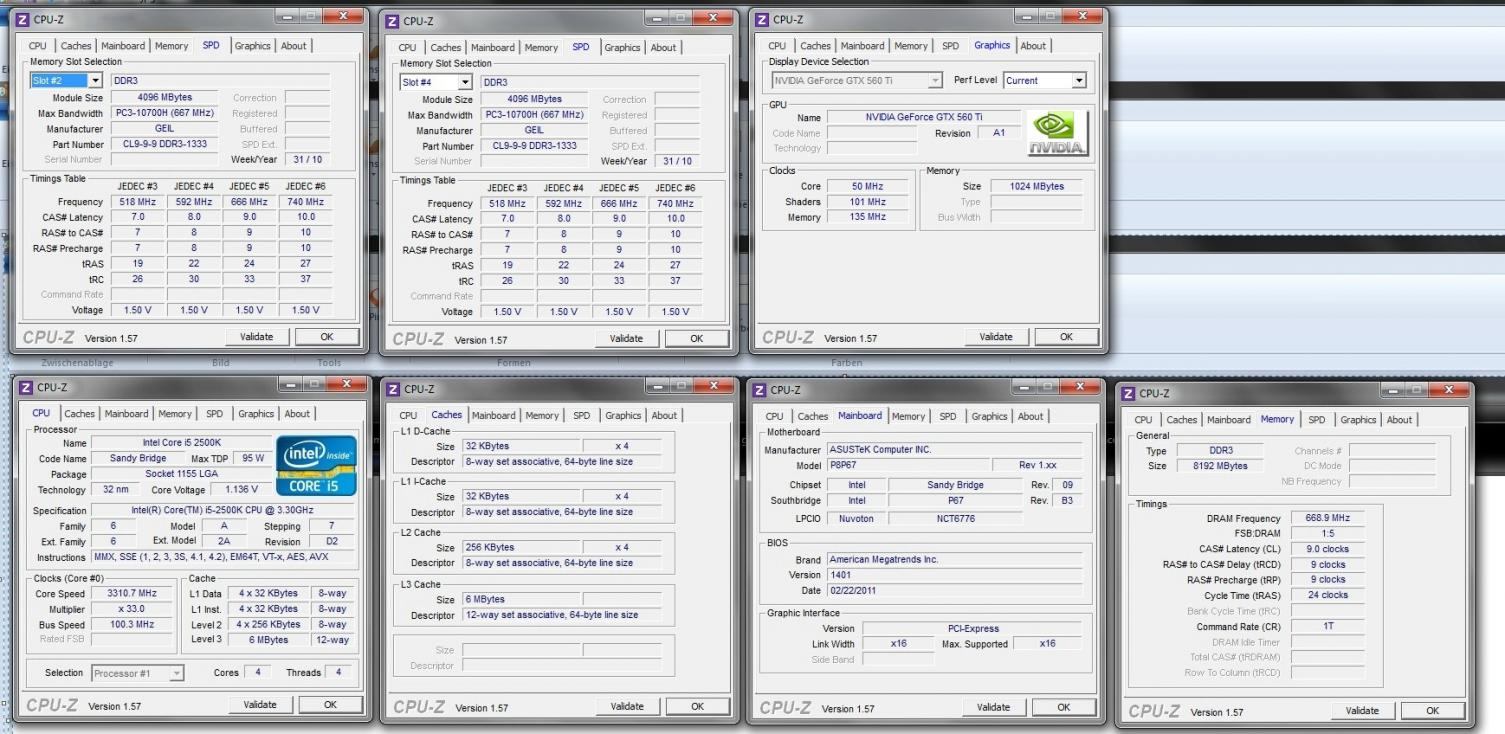Viewport: 1505px width, 734px height.
Task: Click OK in the Slot #4 SPD window
Action: tap(697, 339)
